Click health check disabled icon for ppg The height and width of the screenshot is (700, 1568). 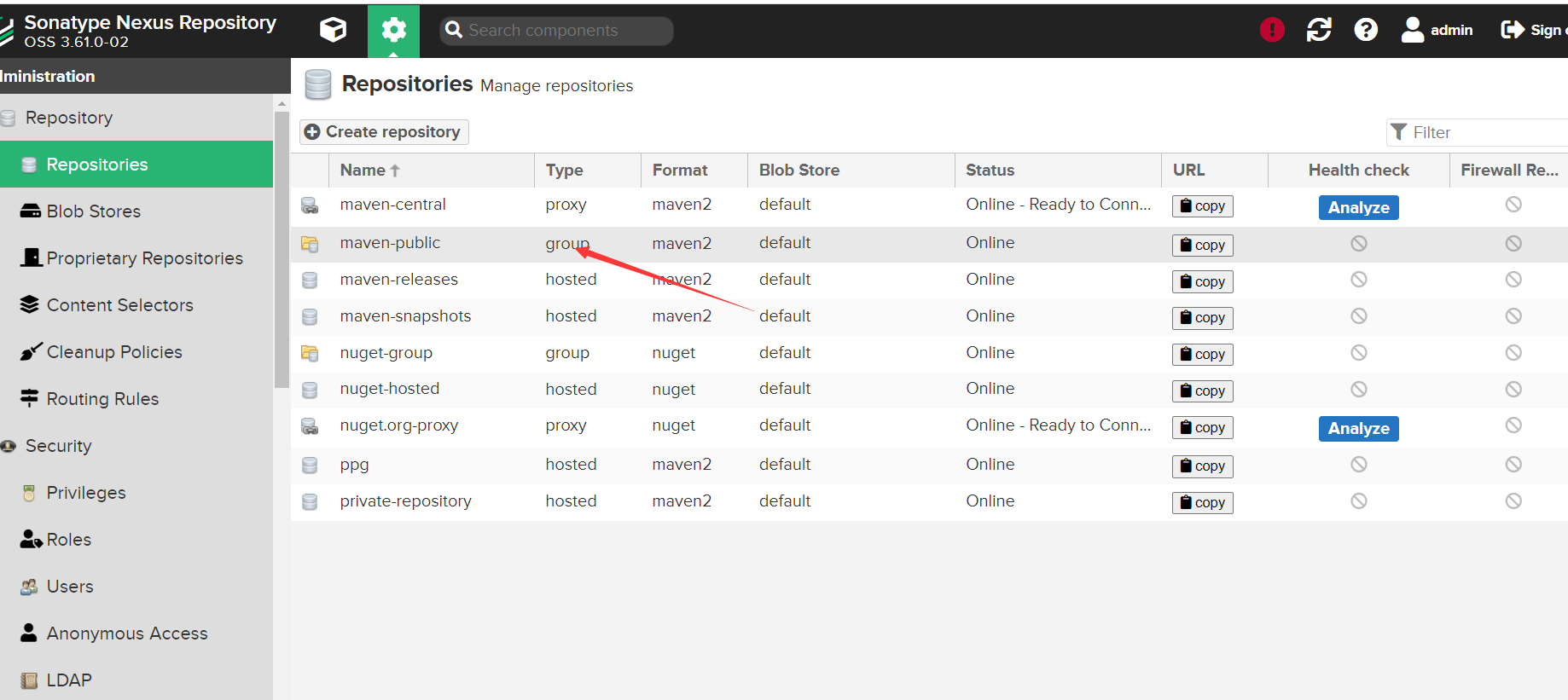[1359, 465]
